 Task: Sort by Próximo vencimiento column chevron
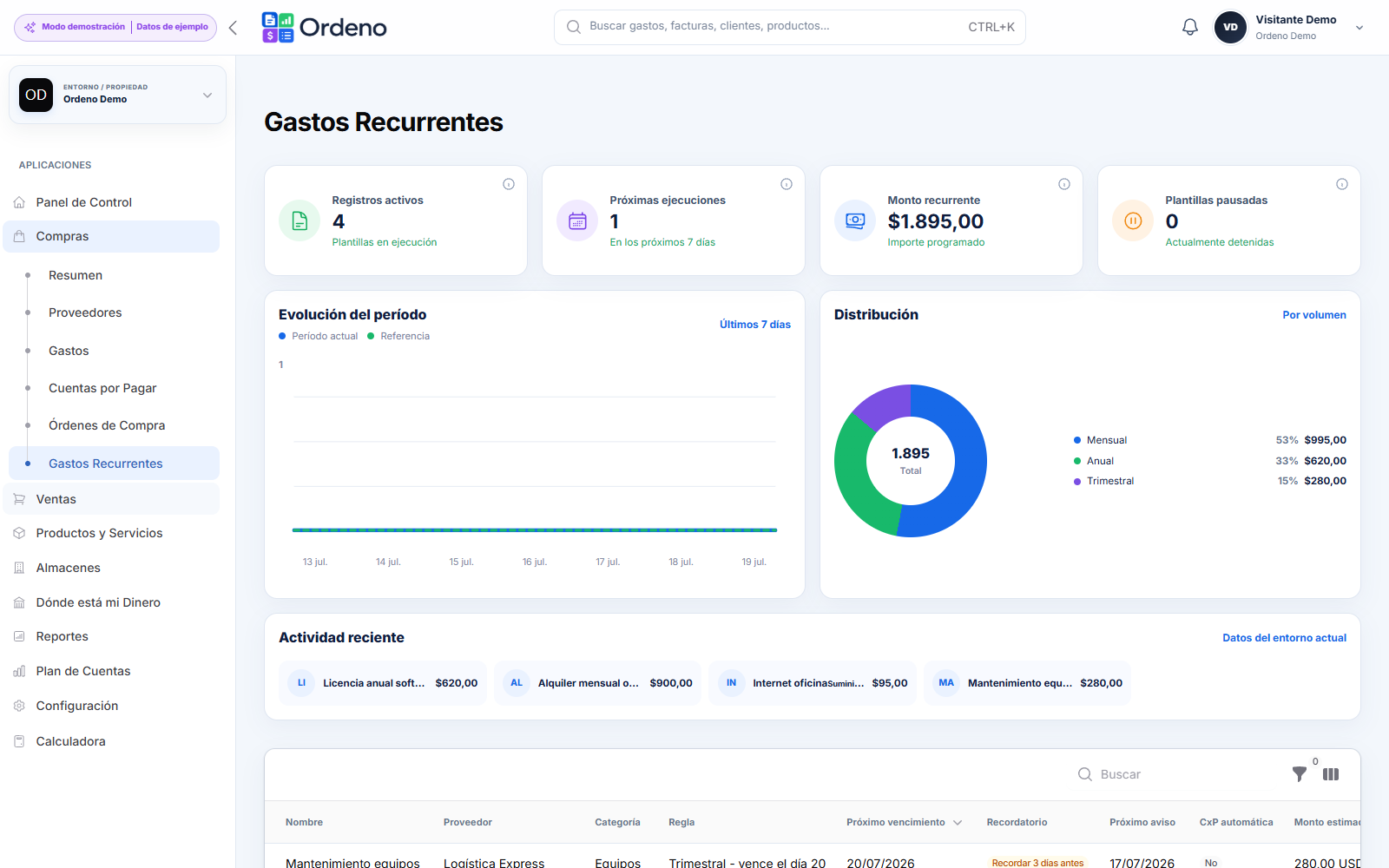958,823
